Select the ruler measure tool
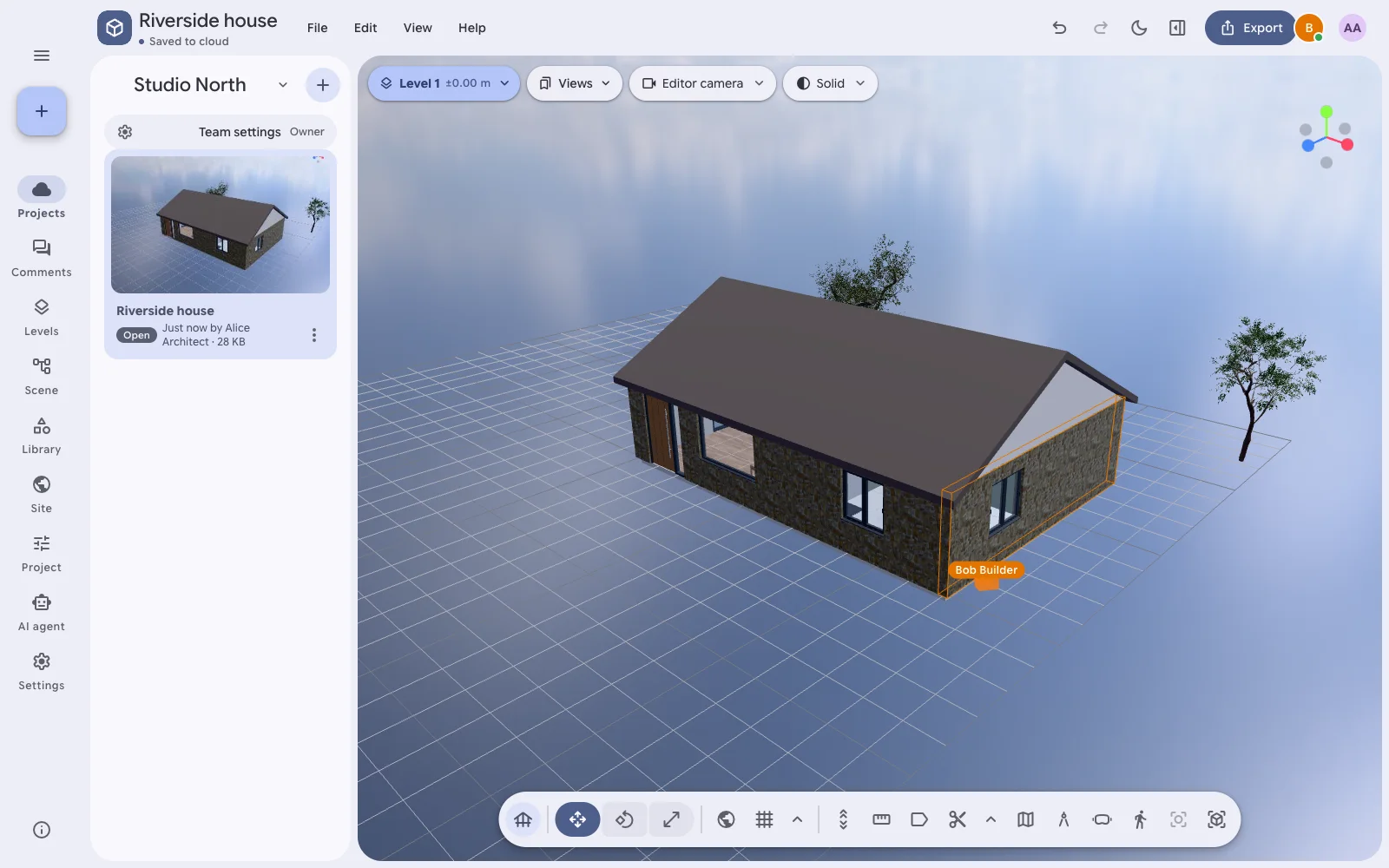 (x=881, y=819)
